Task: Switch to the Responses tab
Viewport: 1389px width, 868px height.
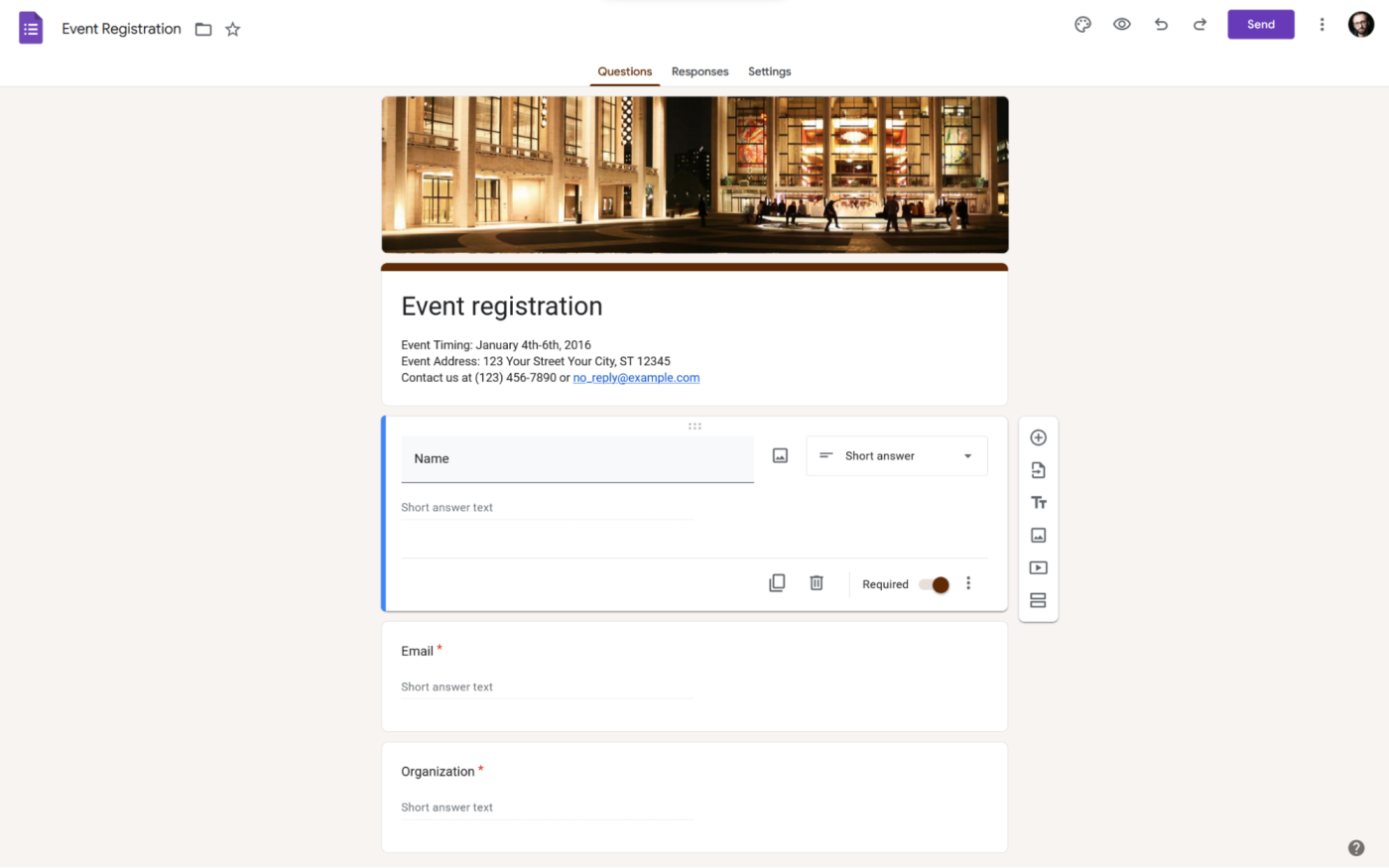Action: pos(699,71)
